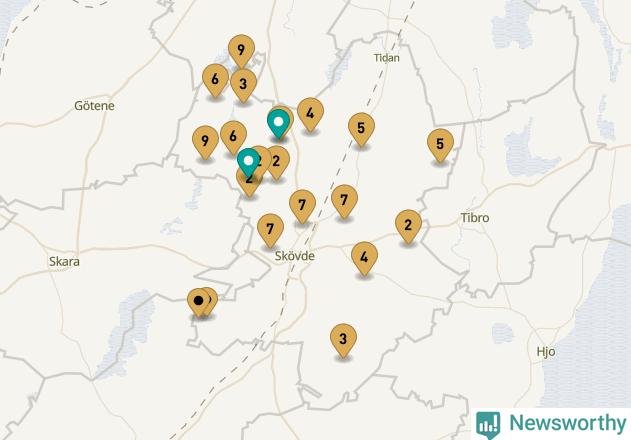The image size is (631, 440).
Task: Click the teal pin next to marker 4
Action: point(278,122)
